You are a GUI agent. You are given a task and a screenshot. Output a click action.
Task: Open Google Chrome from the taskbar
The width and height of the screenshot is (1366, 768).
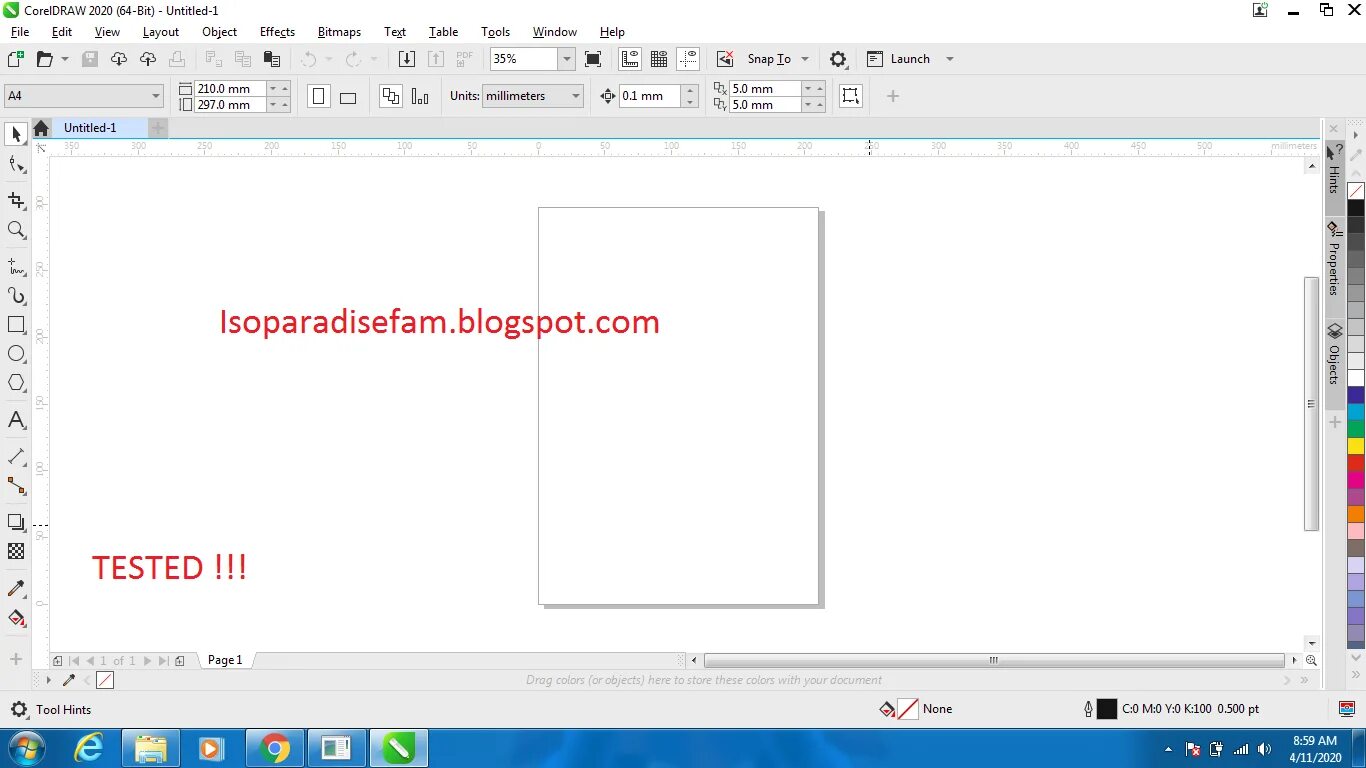[x=275, y=748]
